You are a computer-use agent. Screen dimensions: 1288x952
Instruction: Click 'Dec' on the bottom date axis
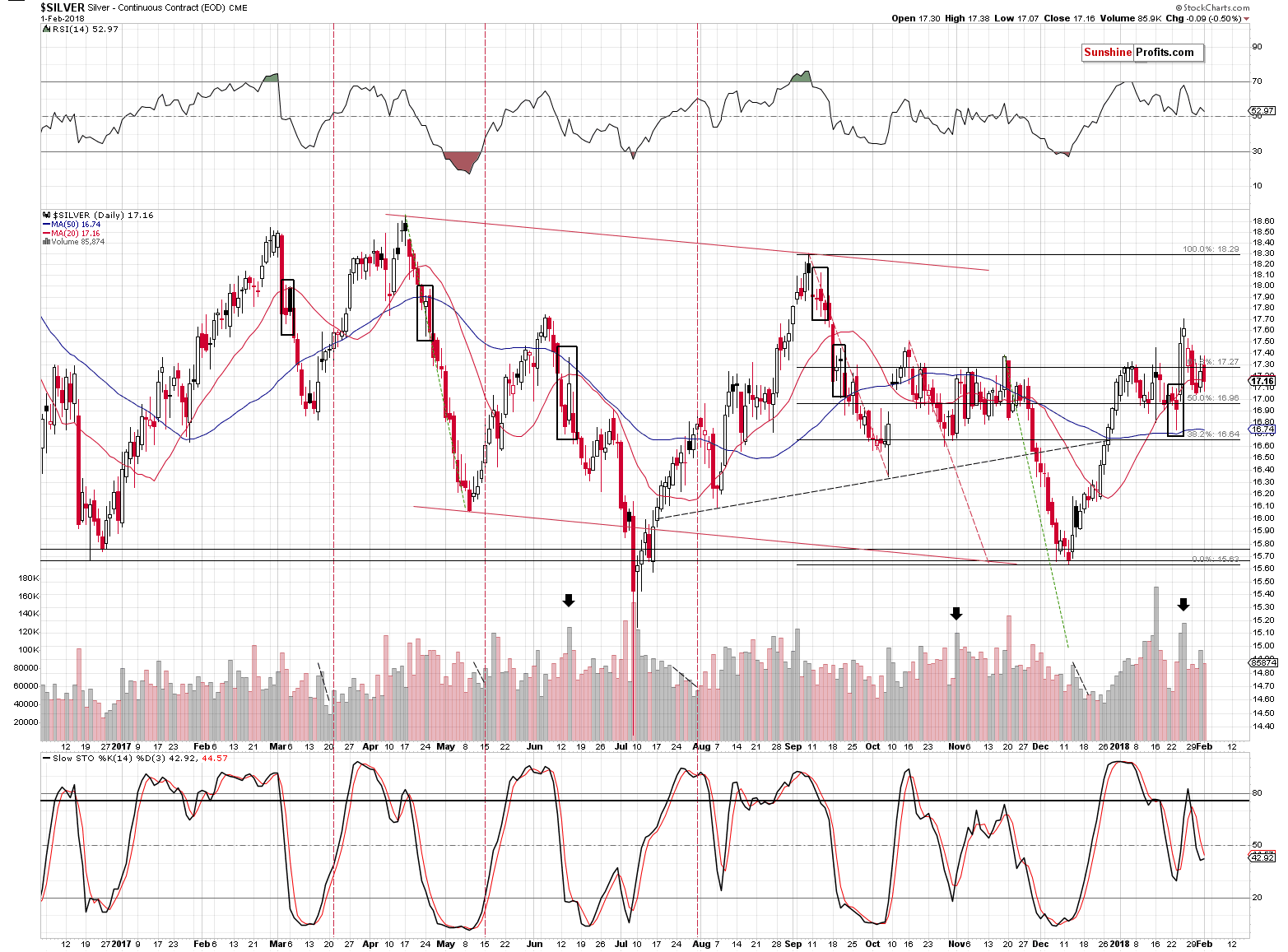tap(1040, 944)
